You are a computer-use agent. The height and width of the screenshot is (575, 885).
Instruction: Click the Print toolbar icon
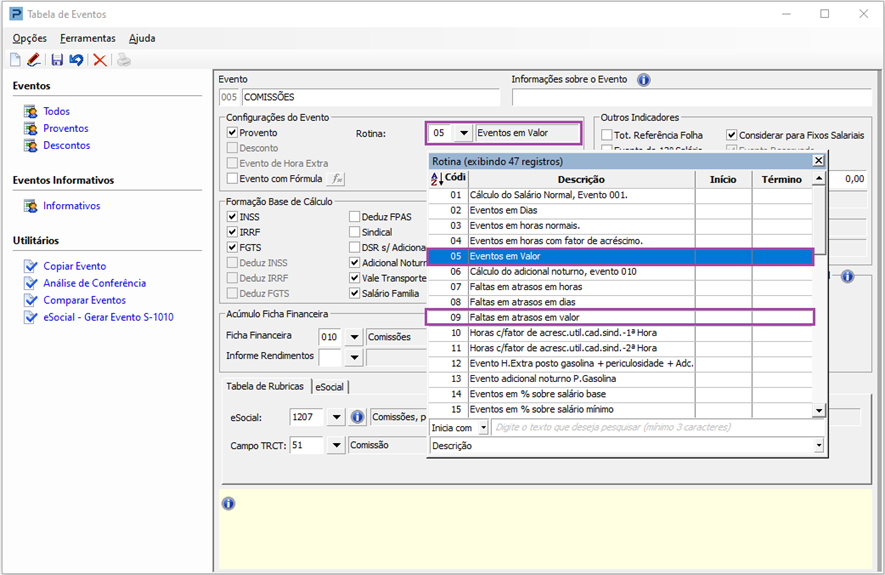coord(124,60)
